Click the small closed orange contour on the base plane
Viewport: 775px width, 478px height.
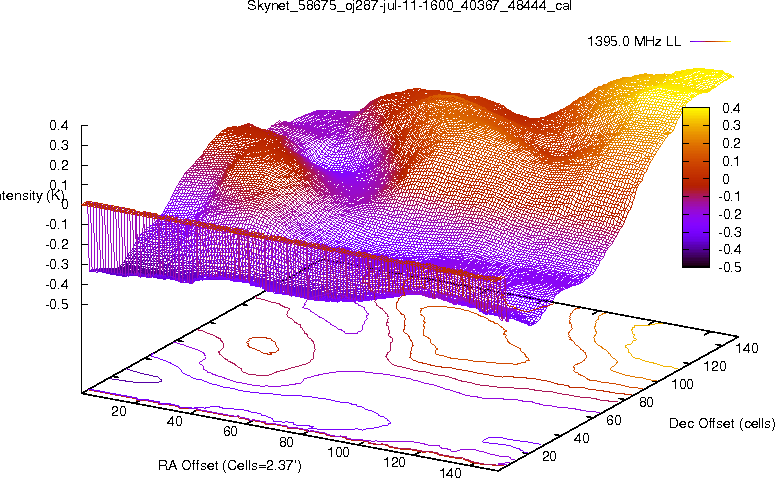262,345
